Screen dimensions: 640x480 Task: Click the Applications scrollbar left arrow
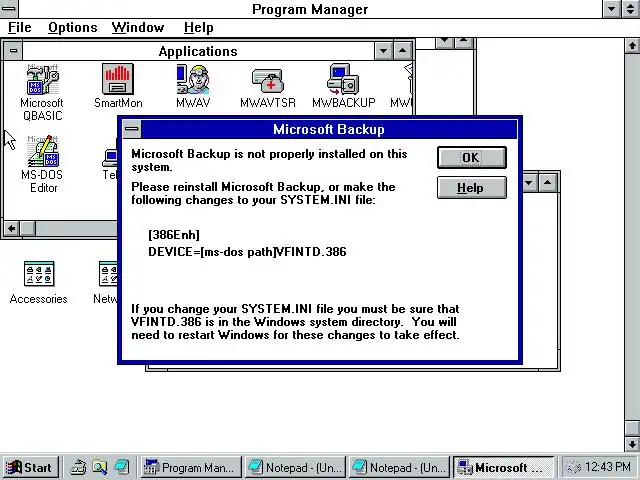coord(11,228)
